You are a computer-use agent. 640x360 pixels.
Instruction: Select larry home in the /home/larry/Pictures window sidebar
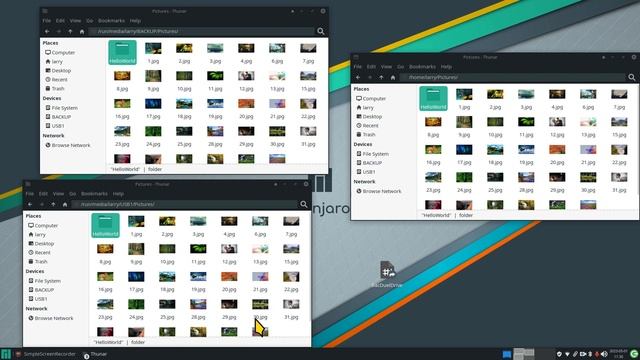[x=365, y=108]
